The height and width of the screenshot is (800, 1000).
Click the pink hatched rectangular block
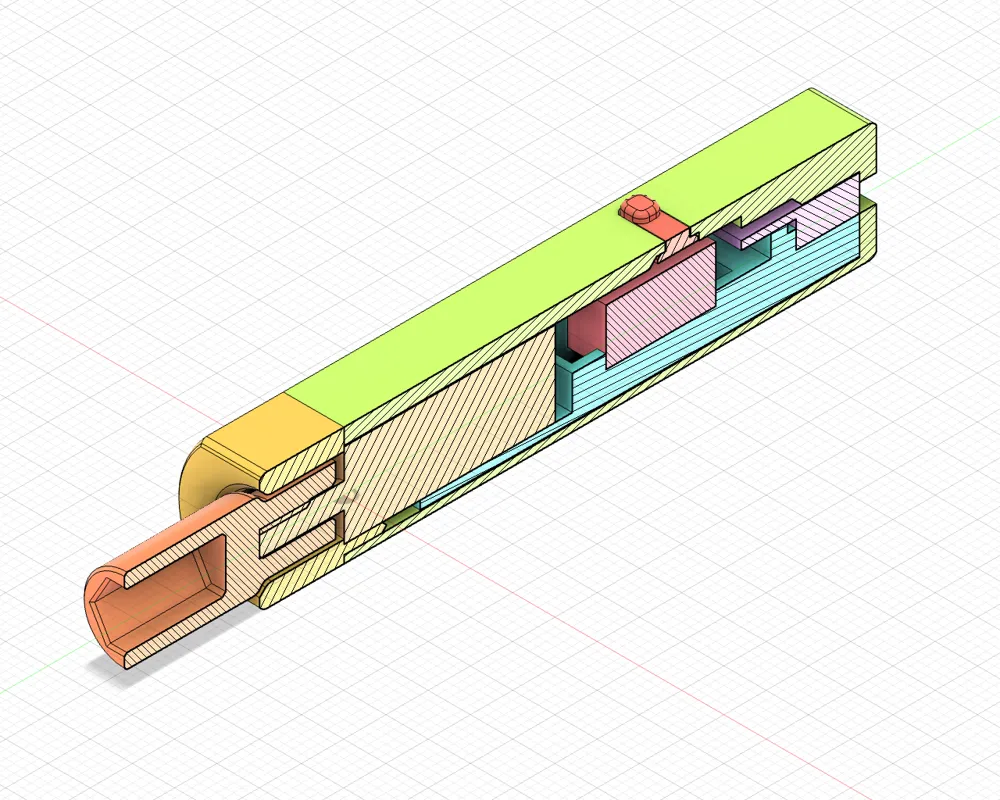[x=661, y=304]
